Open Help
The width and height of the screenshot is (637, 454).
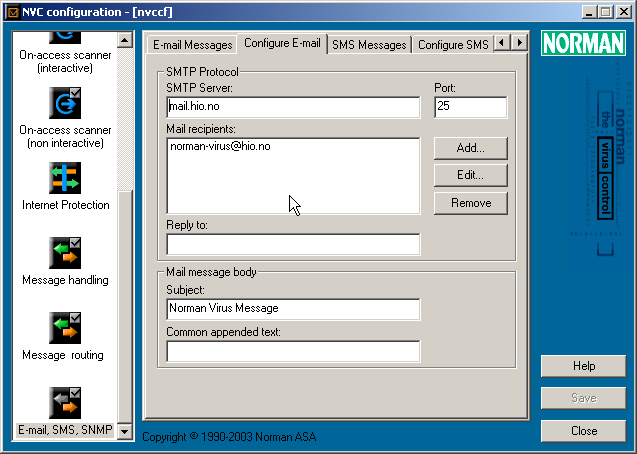[583, 366]
